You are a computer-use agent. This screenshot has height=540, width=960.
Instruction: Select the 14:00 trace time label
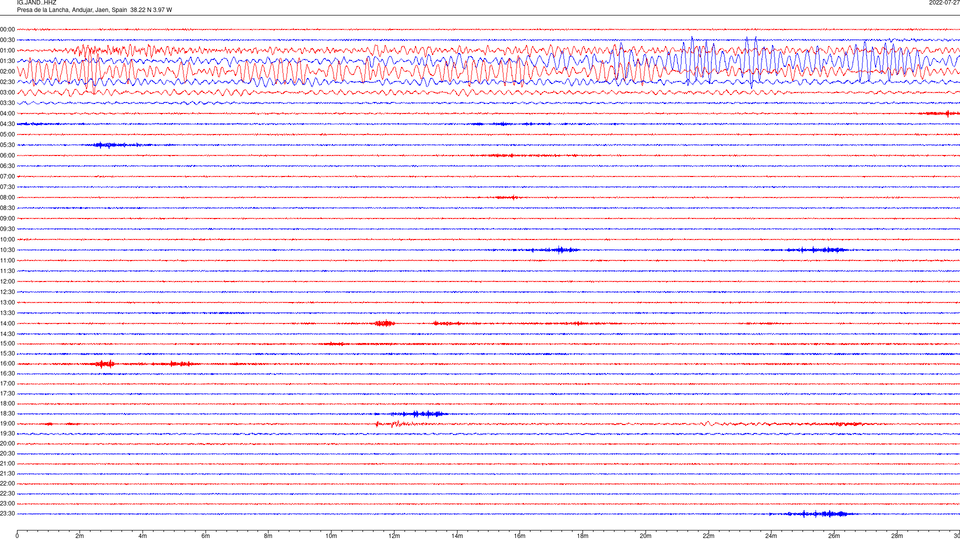point(7,323)
